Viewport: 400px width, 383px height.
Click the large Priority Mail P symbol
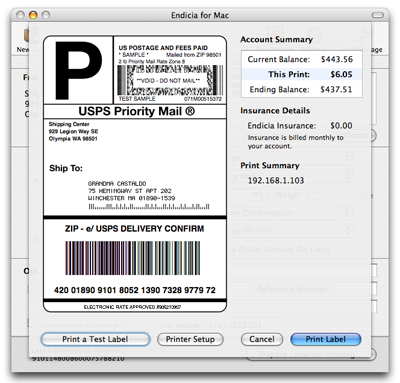click(x=78, y=70)
